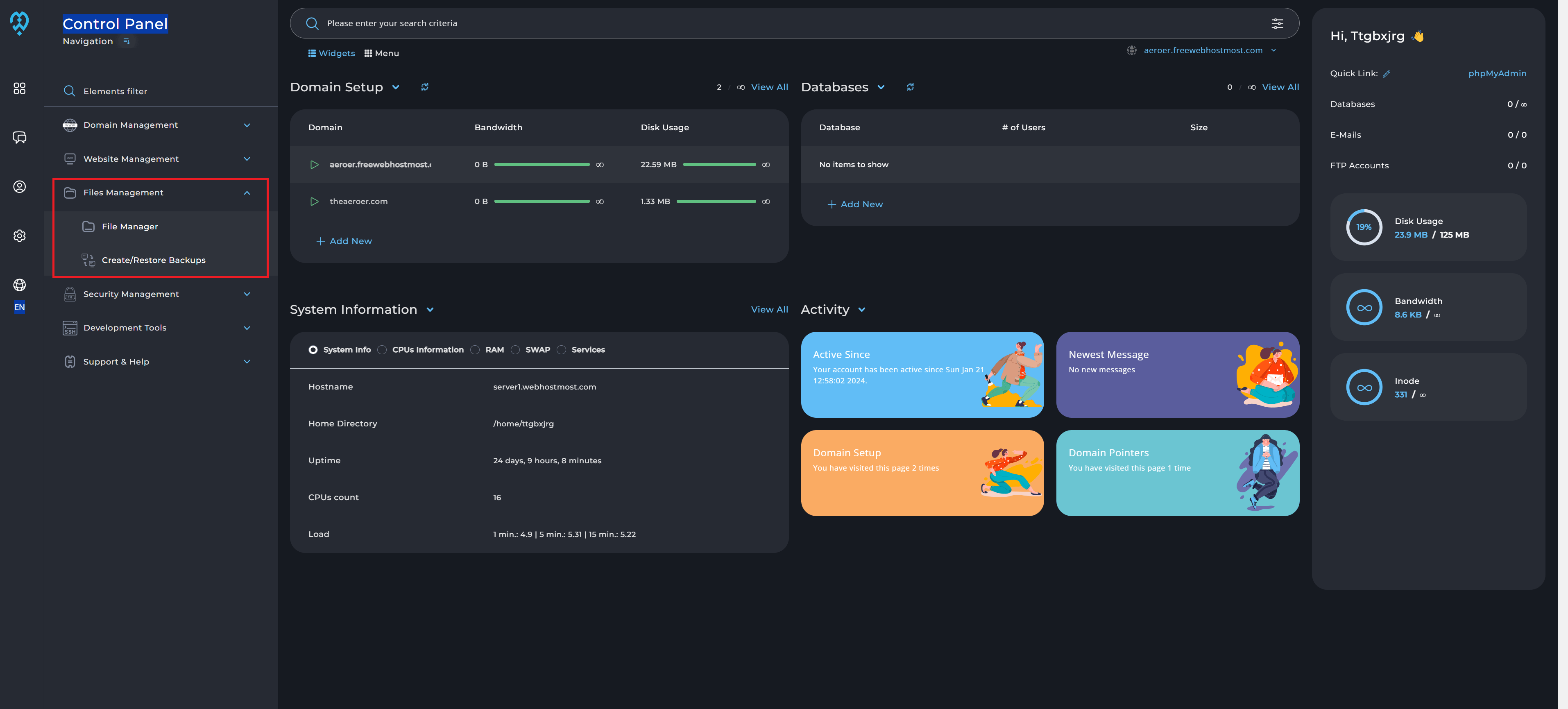Click into the search criteria field
The width and height of the screenshot is (1568, 709).
(x=730, y=23)
